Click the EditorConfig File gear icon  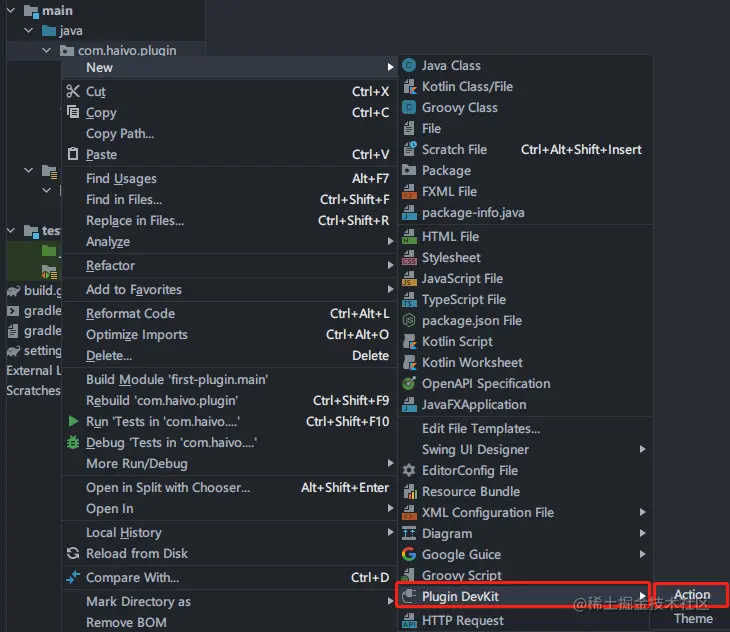pyautogui.click(x=409, y=470)
